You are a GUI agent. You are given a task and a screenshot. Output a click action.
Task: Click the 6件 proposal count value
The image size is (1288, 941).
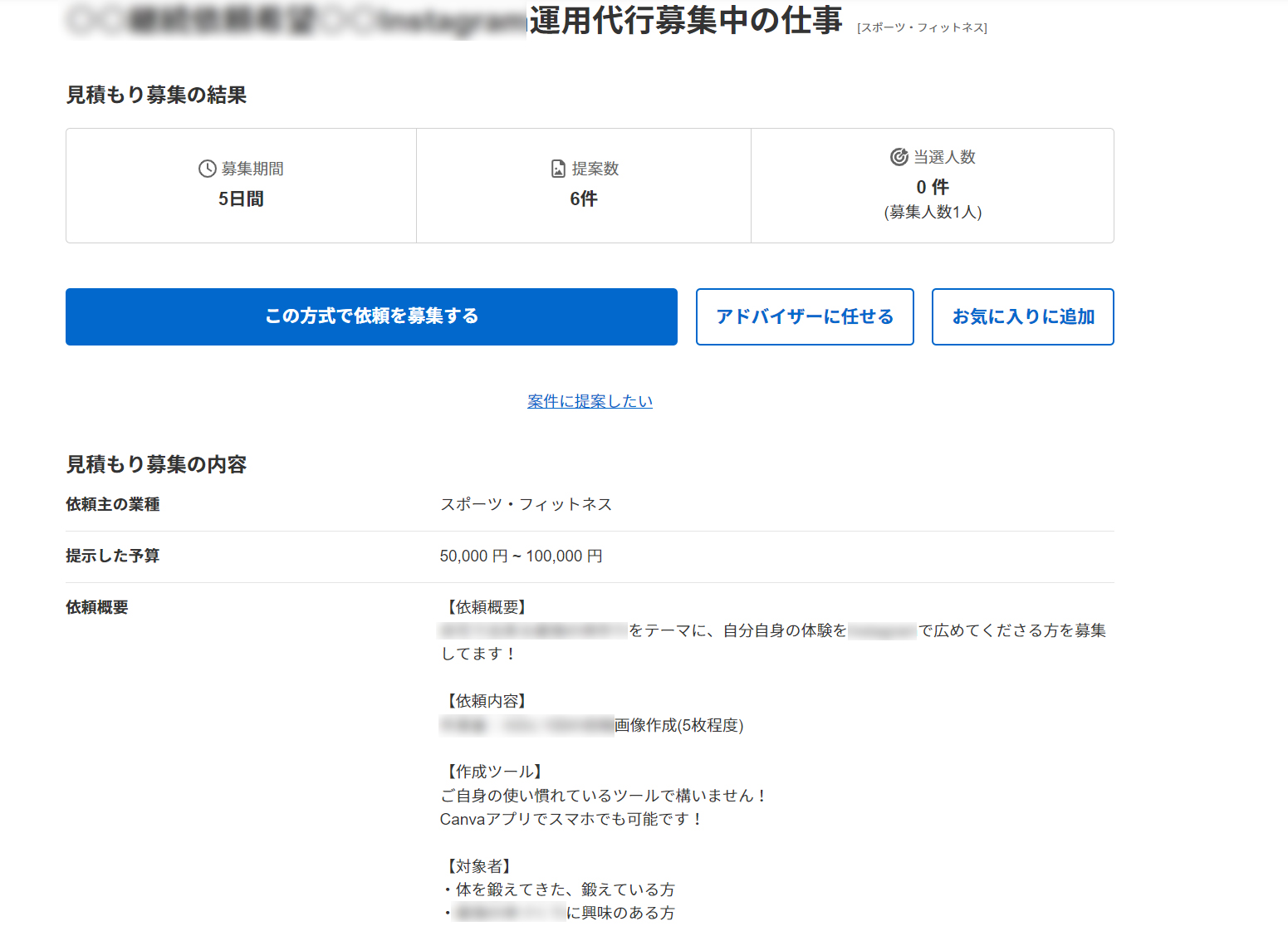coord(583,198)
